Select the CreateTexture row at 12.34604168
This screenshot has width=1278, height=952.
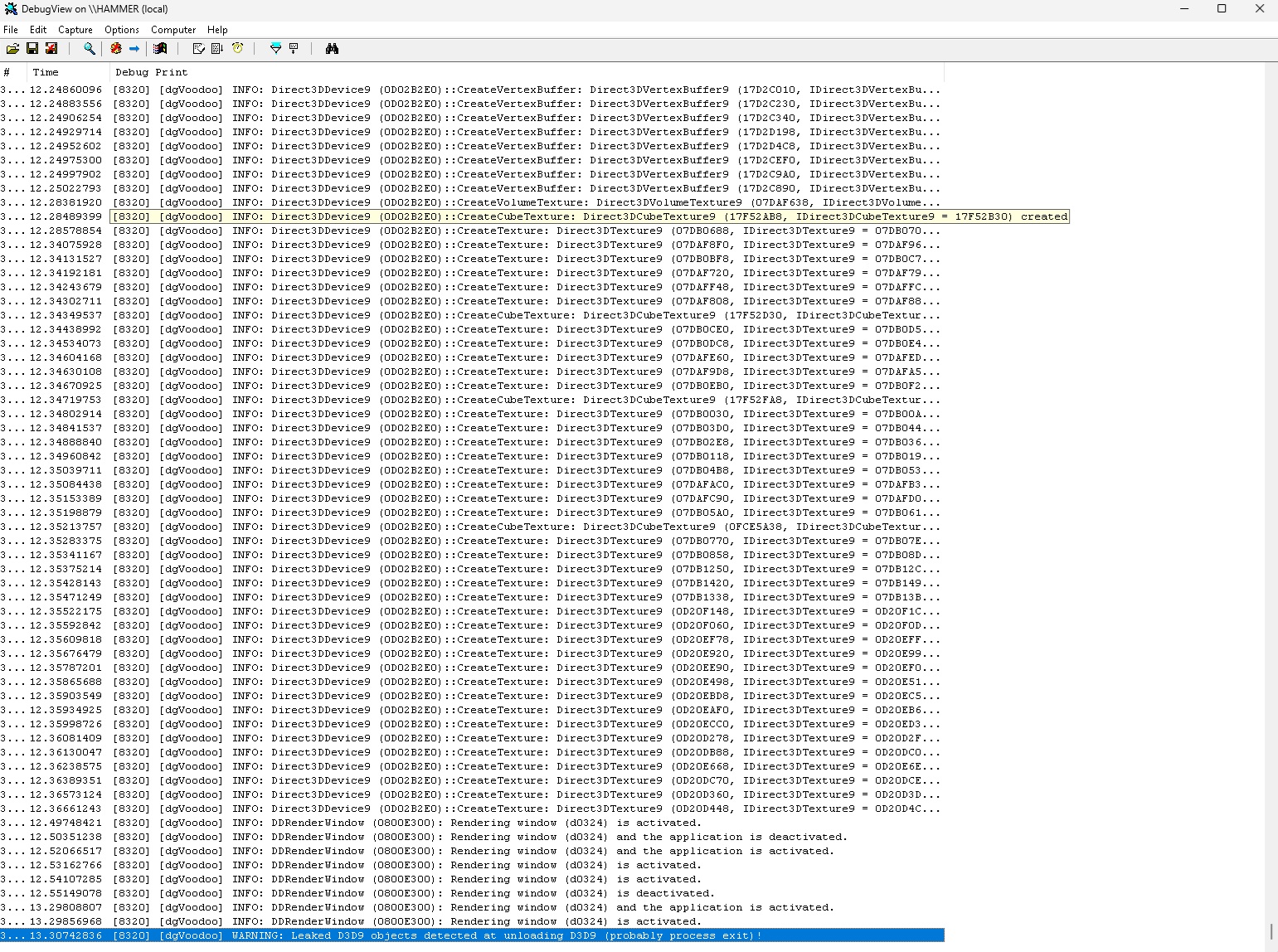(x=472, y=357)
